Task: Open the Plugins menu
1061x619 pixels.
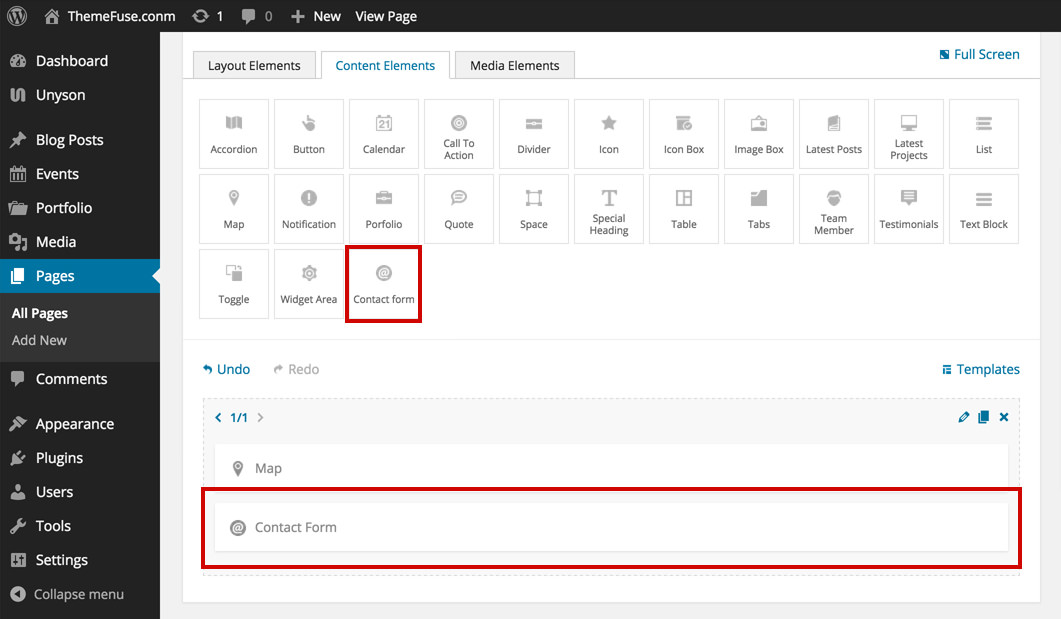Action: (80, 458)
